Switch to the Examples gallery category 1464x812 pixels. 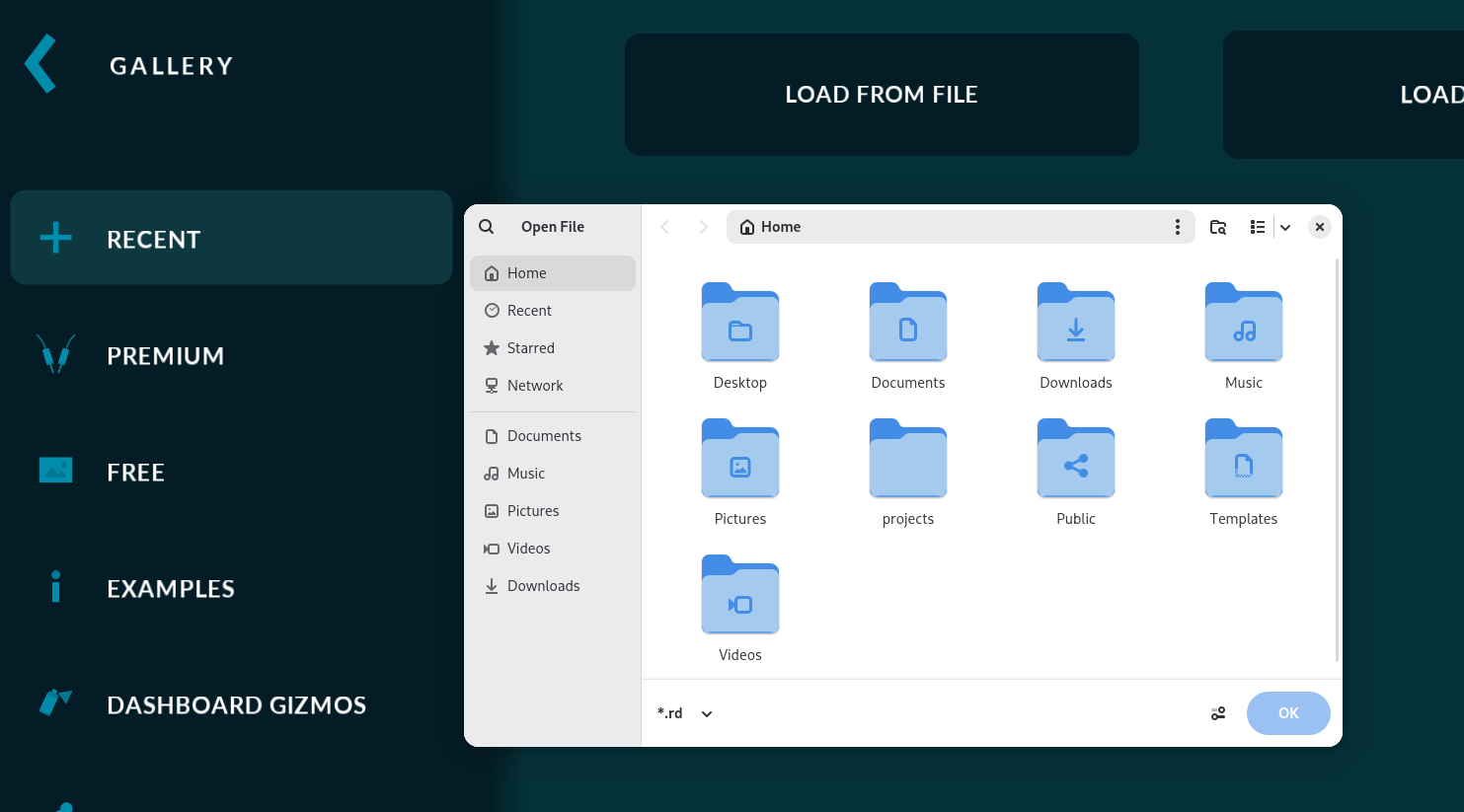tap(170, 588)
